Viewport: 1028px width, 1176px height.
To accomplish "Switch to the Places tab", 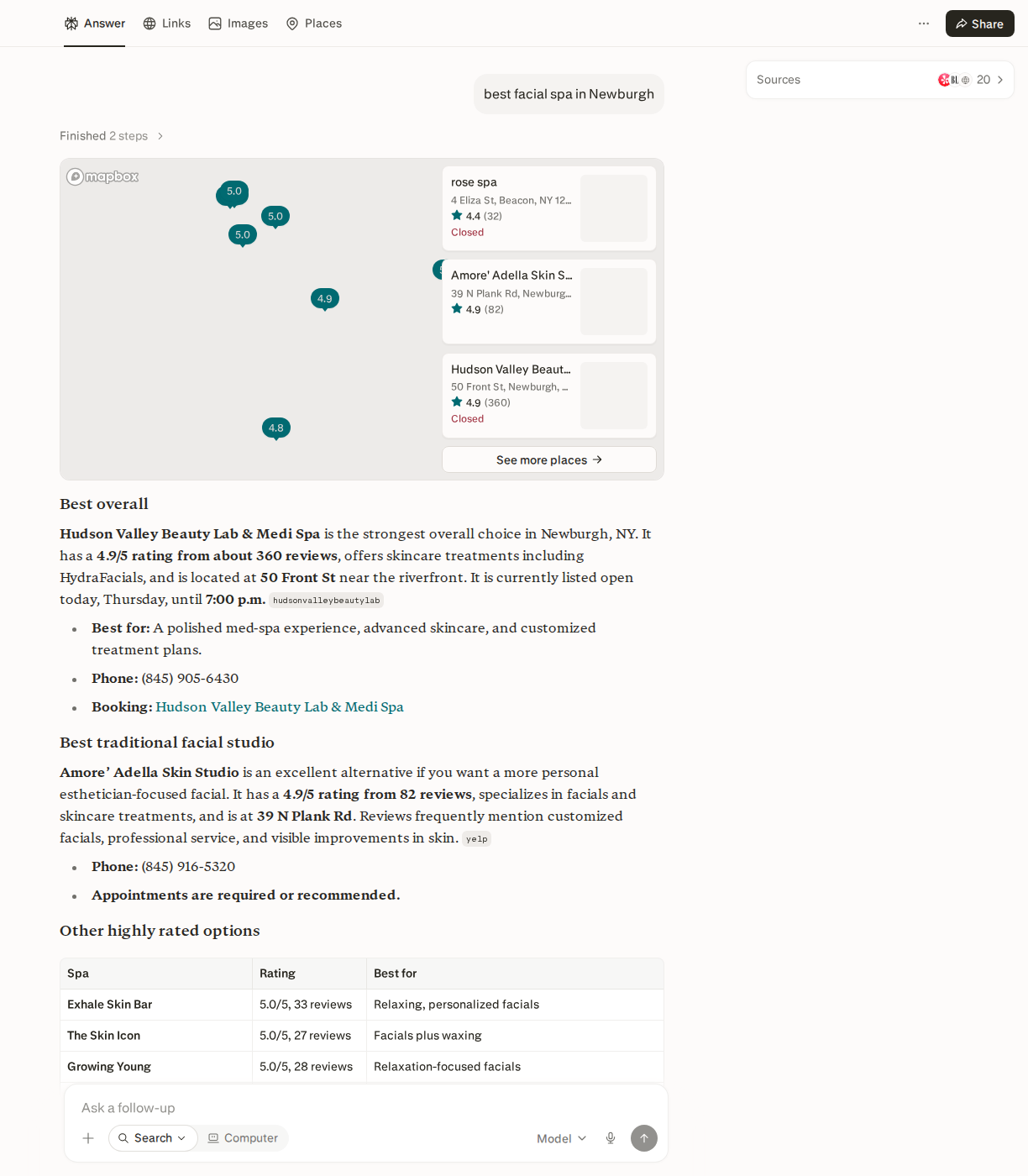I will coord(314,24).
